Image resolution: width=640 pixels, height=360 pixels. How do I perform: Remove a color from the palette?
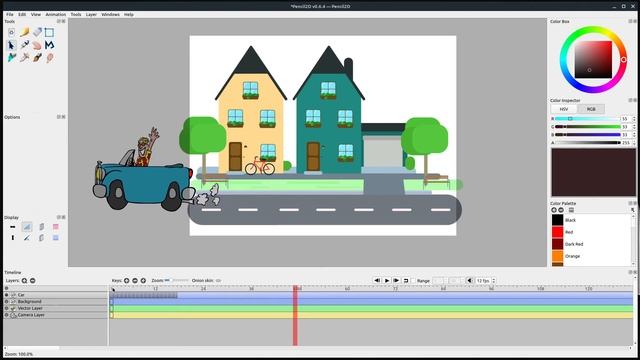(x=561, y=210)
